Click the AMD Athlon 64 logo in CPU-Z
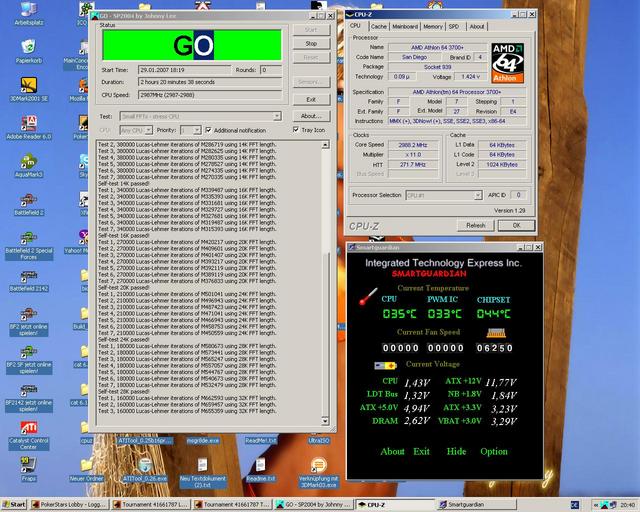The height and width of the screenshot is (512, 640). click(x=507, y=63)
